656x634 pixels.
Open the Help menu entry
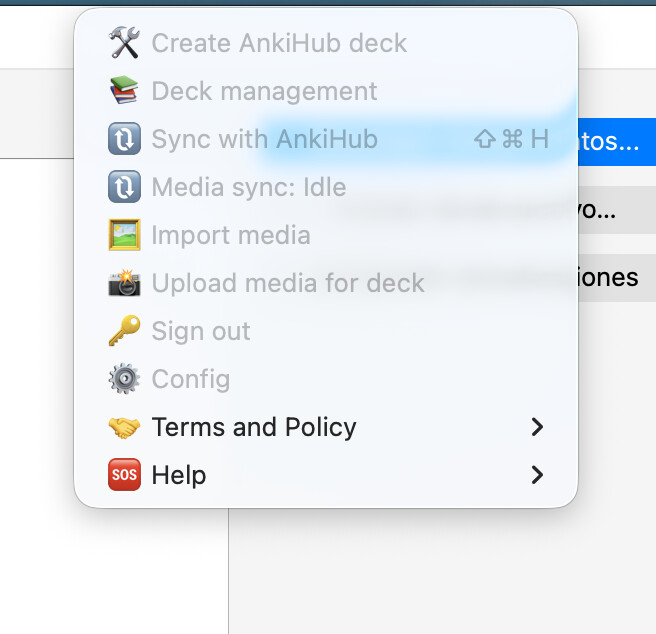(326, 475)
